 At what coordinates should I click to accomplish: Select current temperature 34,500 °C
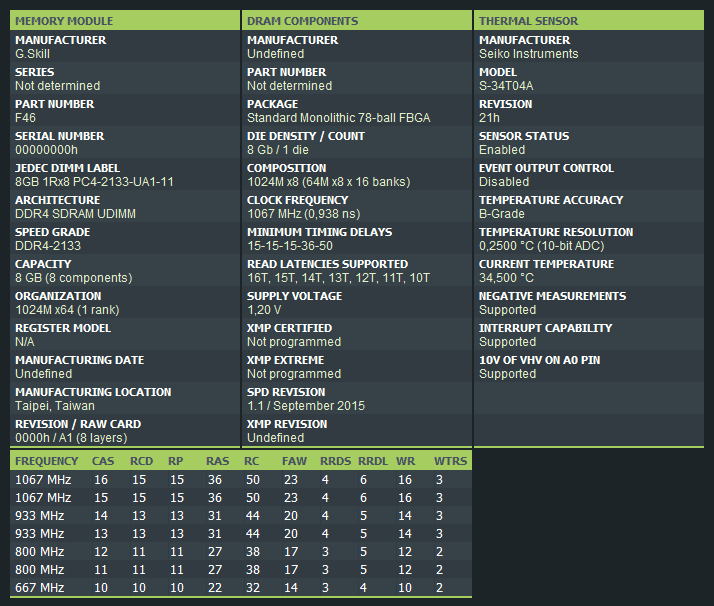coord(506,278)
